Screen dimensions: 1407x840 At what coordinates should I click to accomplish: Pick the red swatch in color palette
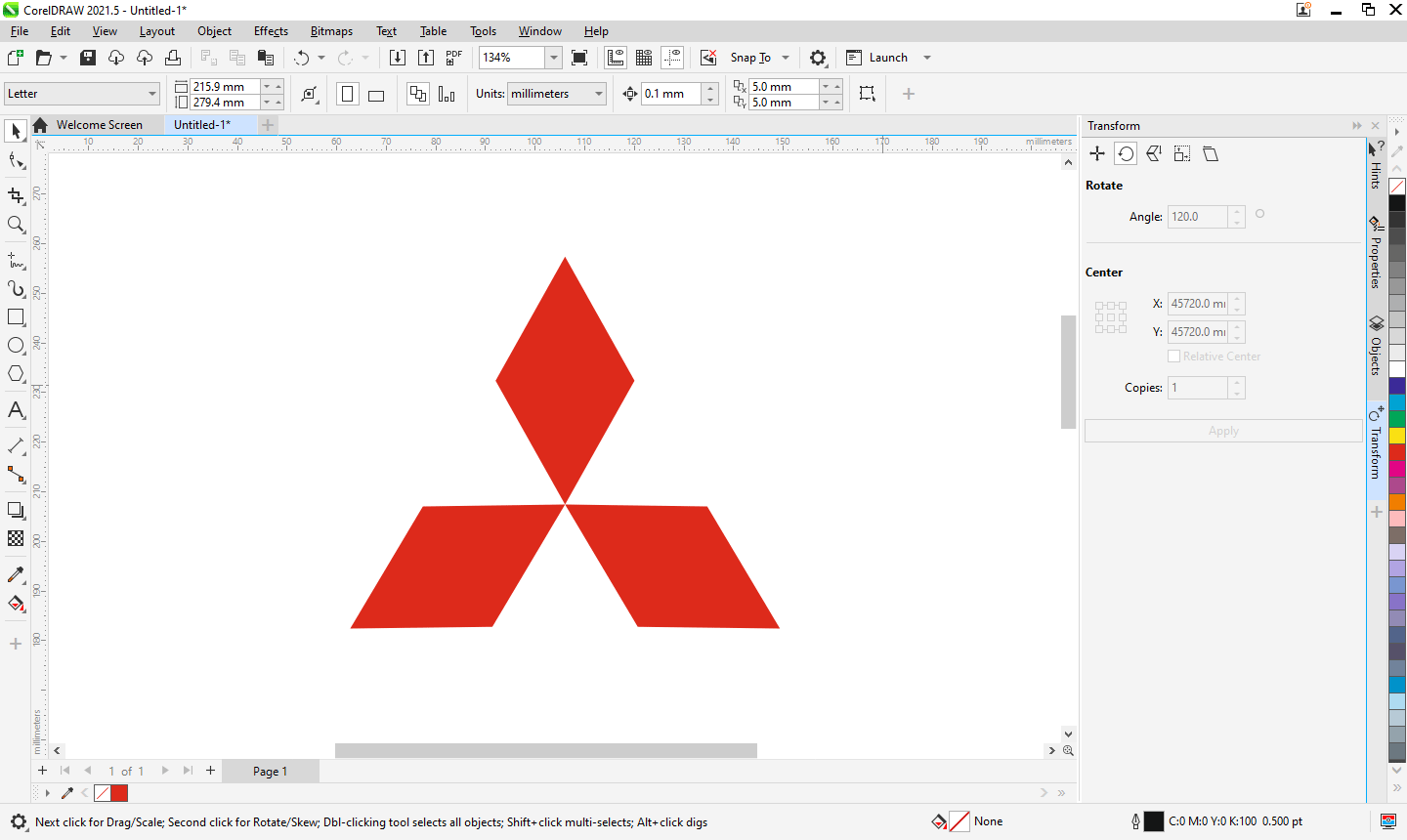(x=1397, y=452)
